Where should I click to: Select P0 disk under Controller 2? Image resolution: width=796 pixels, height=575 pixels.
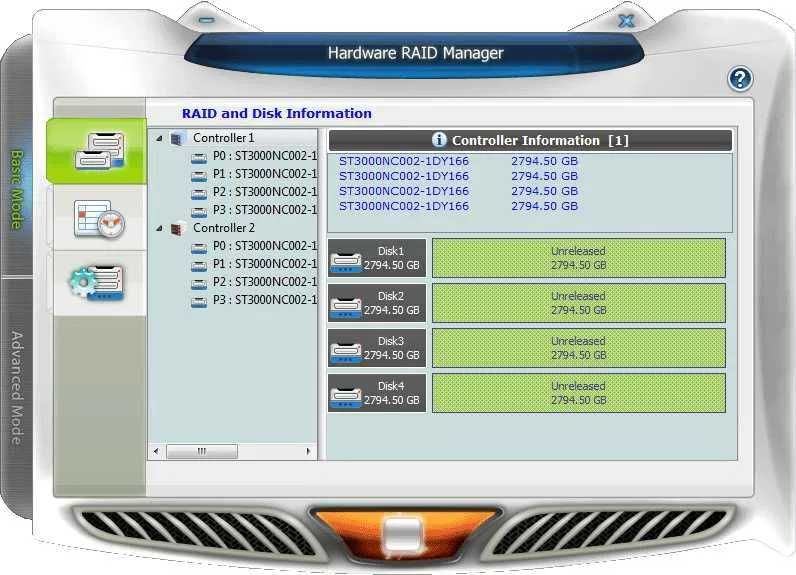pyautogui.click(x=264, y=246)
